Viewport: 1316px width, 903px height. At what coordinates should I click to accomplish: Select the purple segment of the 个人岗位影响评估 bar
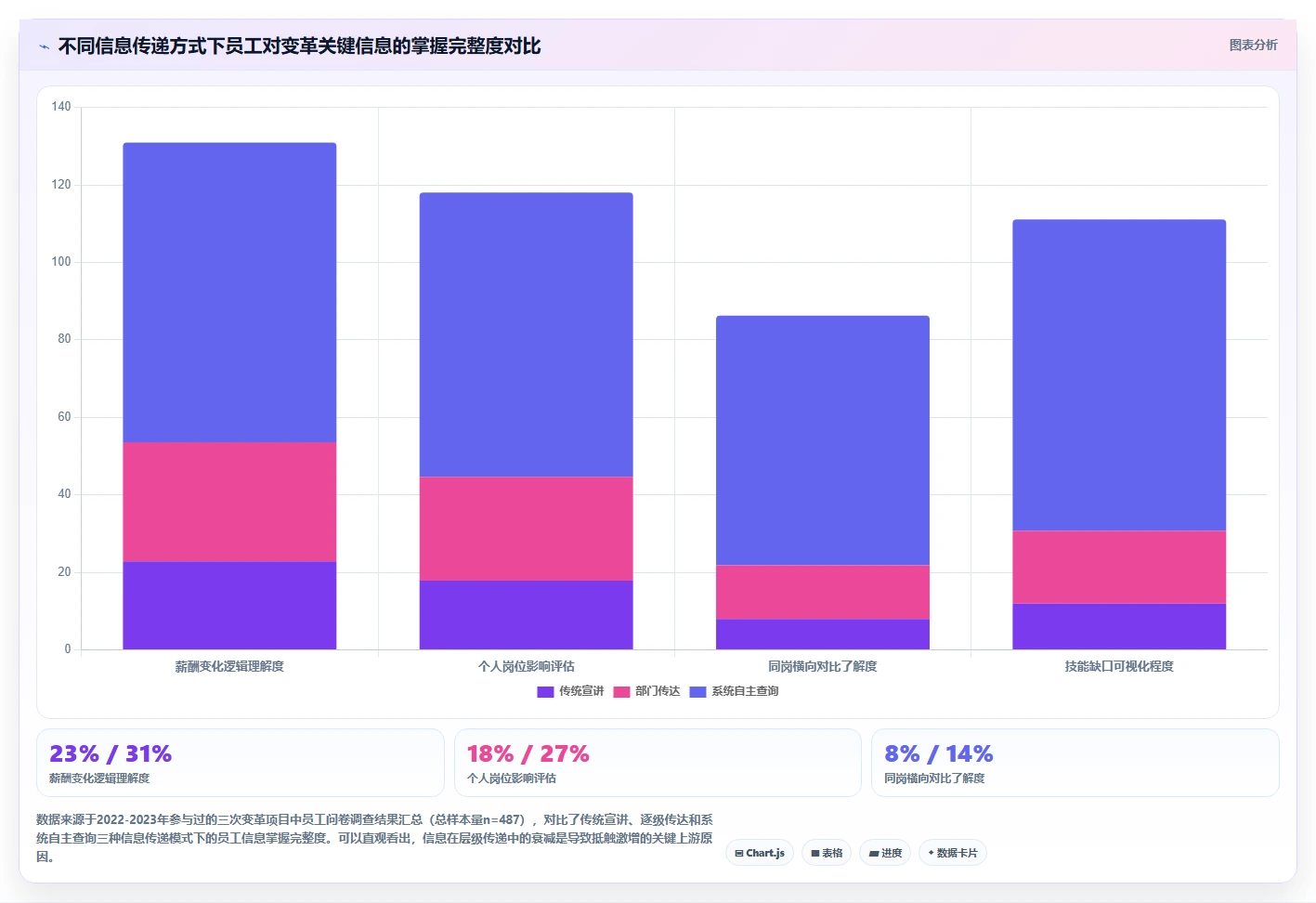coord(526,615)
